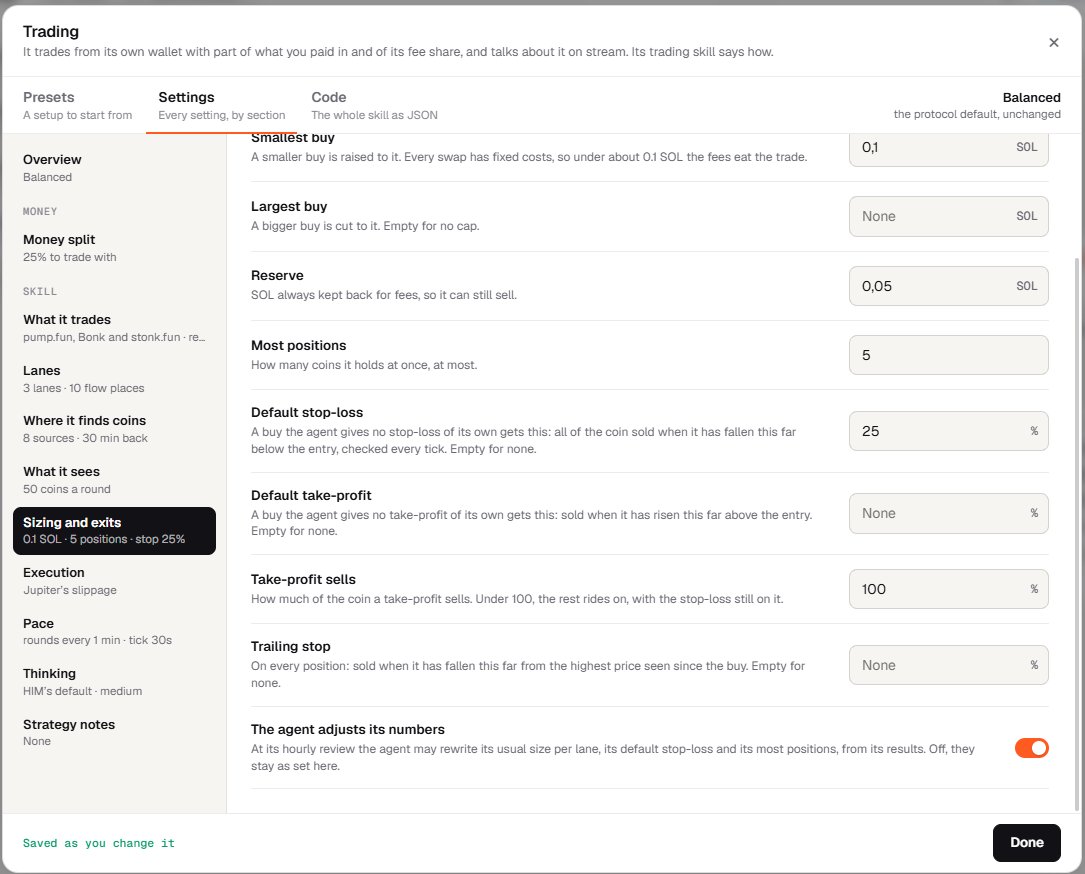The width and height of the screenshot is (1085, 874).
Task: Select Overview in the sidebar
Action: click(x=114, y=167)
